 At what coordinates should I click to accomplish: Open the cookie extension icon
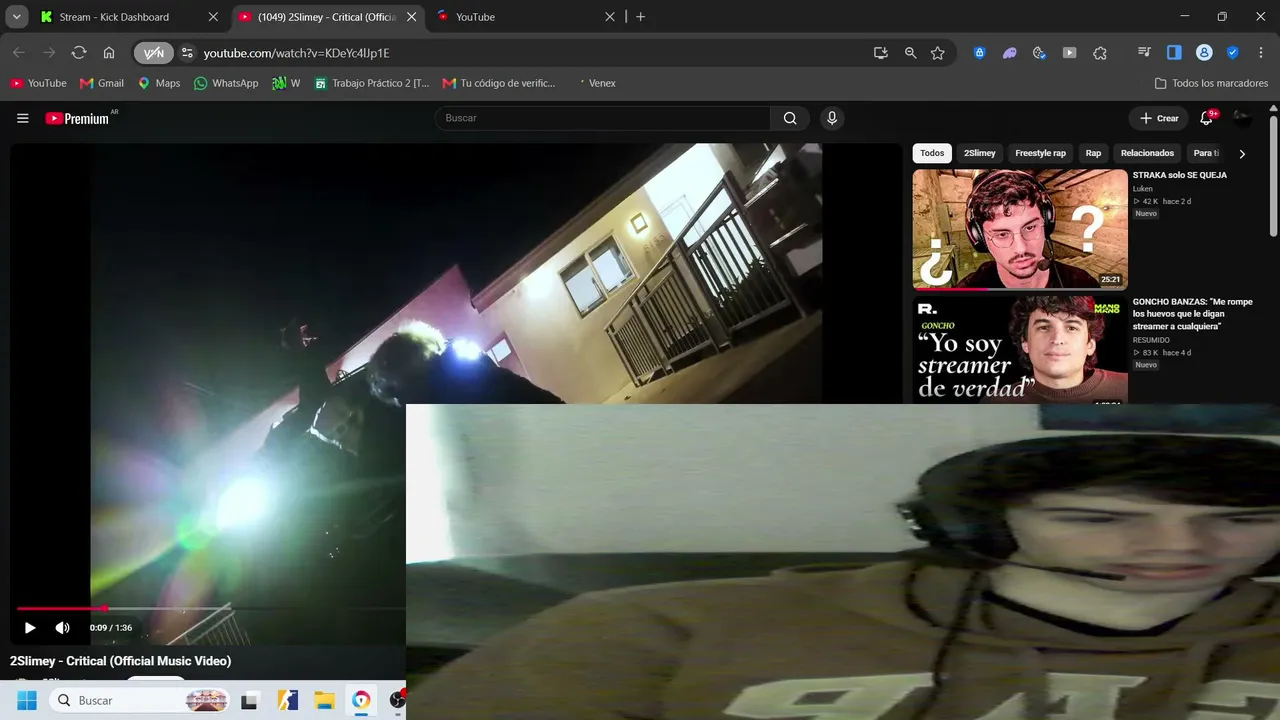pyautogui.click(x=1040, y=53)
